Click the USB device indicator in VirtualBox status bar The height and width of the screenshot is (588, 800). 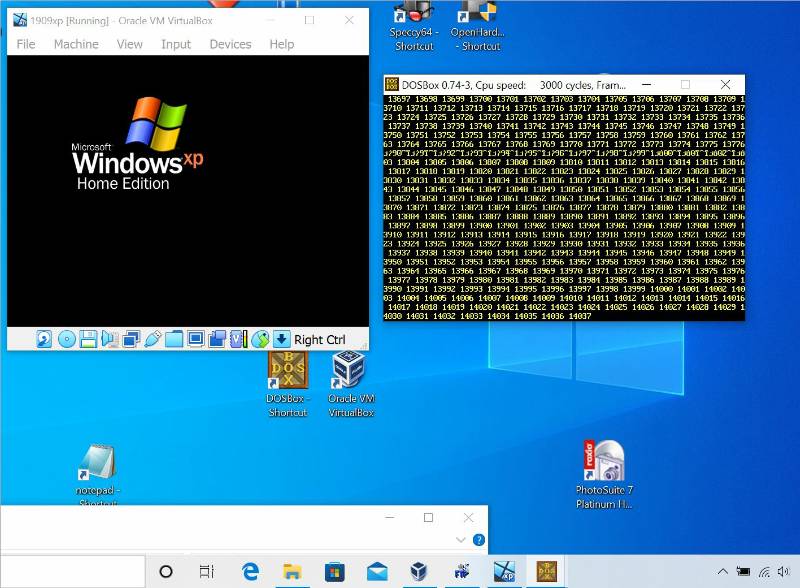(x=153, y=339)
